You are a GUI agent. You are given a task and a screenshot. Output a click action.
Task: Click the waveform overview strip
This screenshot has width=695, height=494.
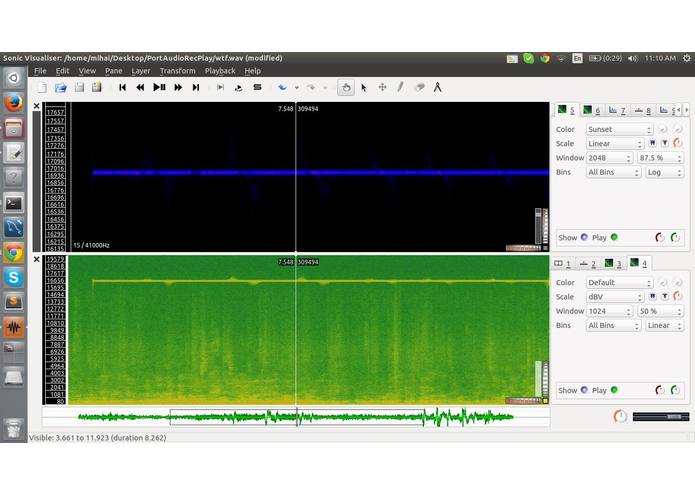[x=296, y=417]
